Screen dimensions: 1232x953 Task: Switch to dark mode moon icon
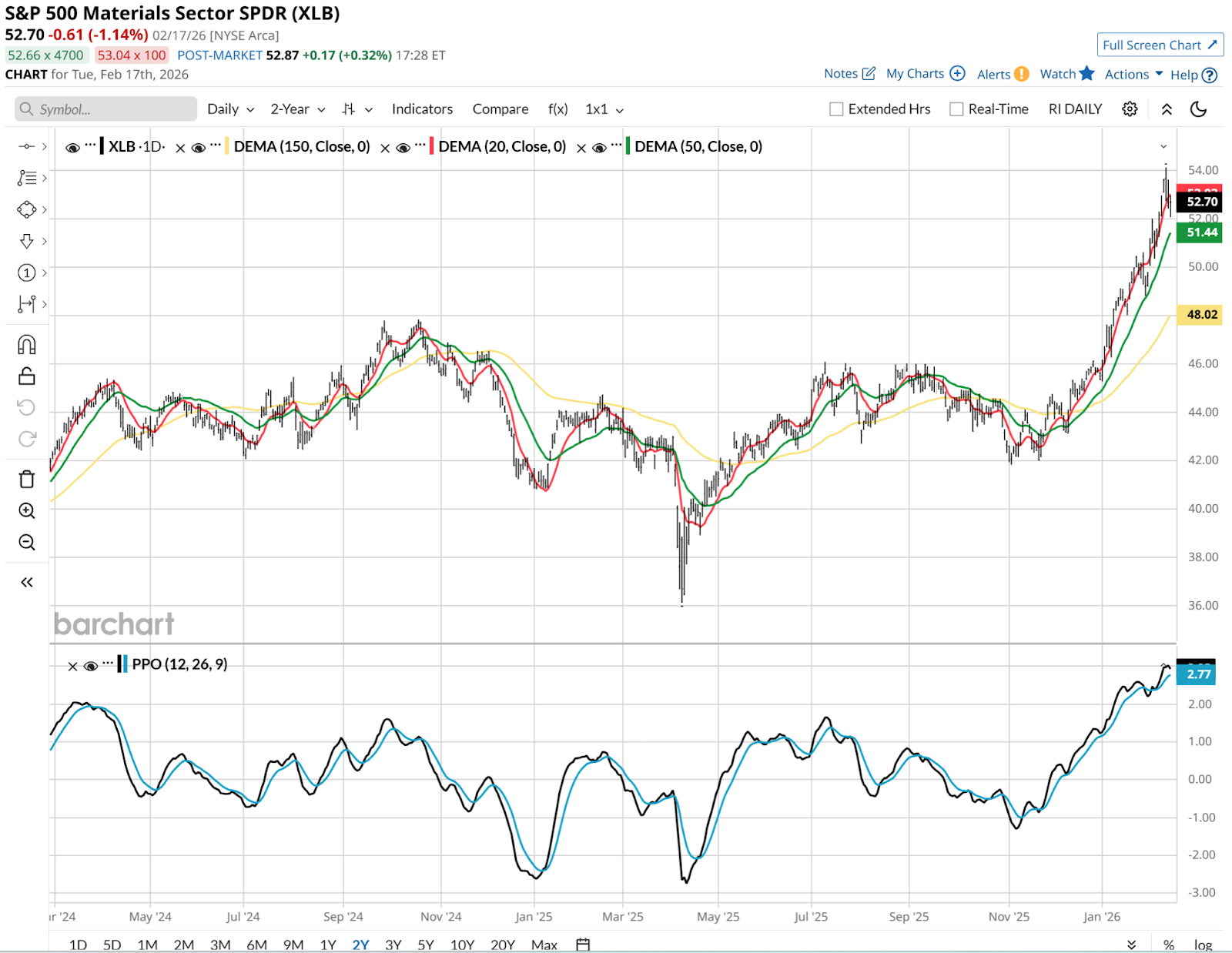1198,109
